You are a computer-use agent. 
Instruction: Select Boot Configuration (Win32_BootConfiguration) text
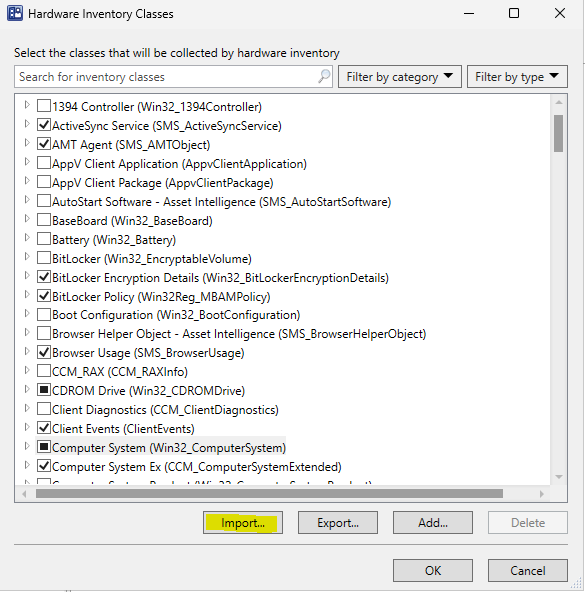[176, 315]
